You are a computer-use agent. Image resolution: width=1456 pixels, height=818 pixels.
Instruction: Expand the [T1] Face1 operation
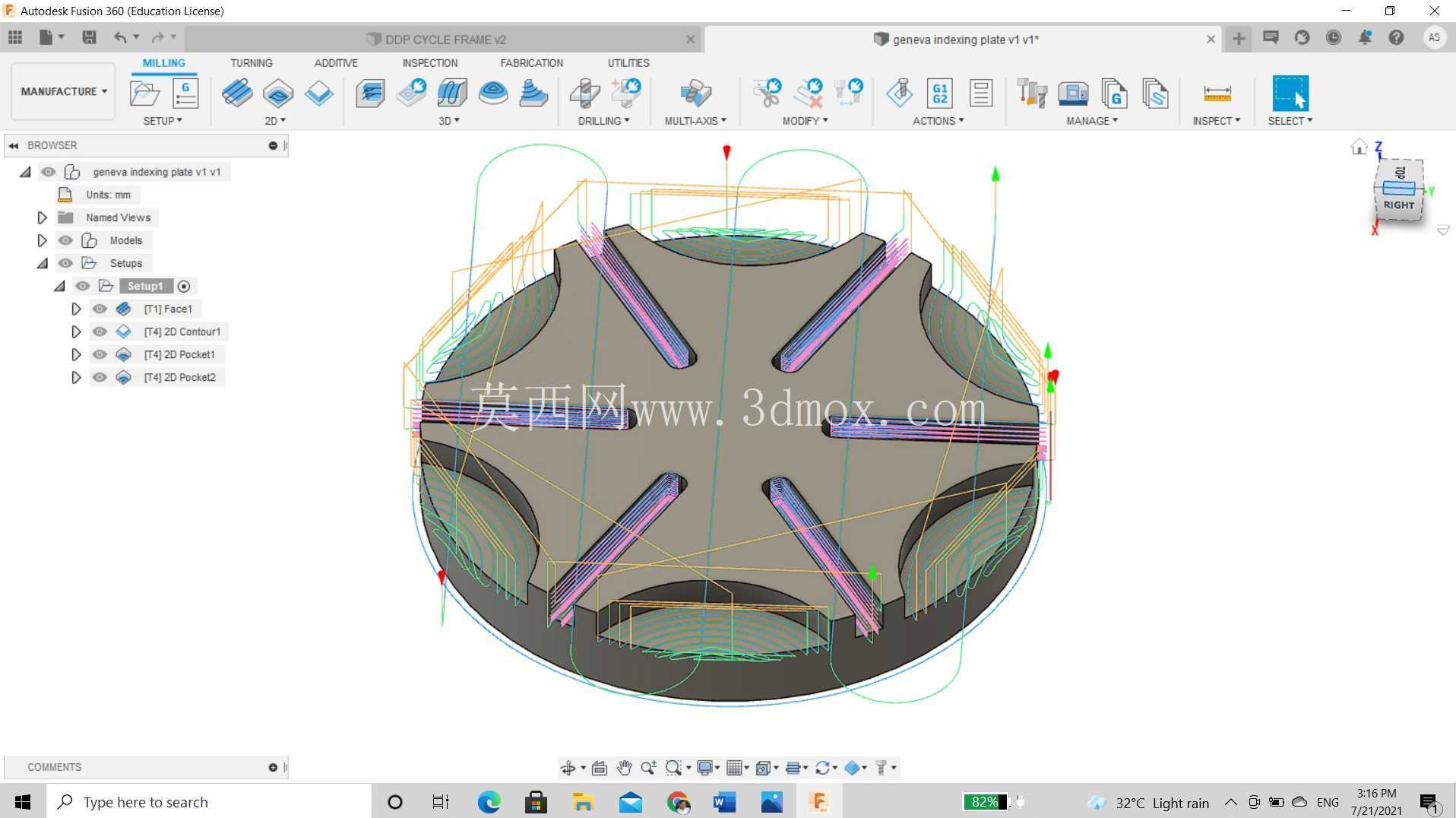(x=76, y=309)
